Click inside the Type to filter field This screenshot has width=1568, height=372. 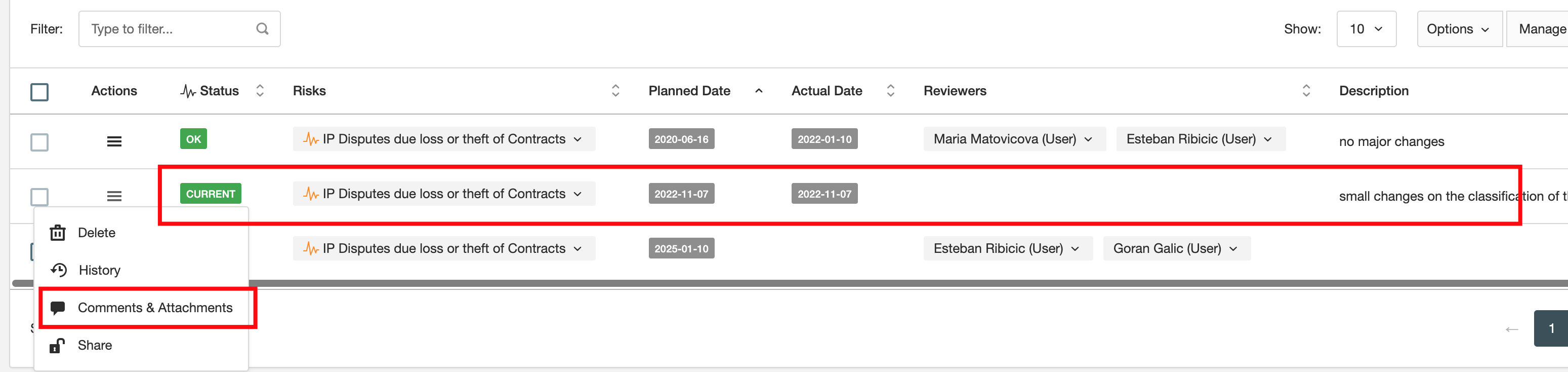pyautogui.click(x=164, y=29)
